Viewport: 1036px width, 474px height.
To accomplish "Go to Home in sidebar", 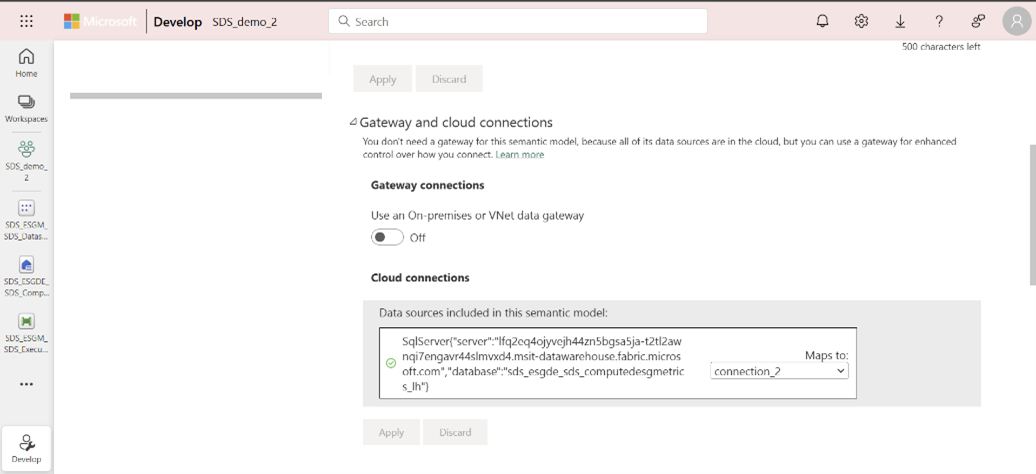I will tap(26, 63).
